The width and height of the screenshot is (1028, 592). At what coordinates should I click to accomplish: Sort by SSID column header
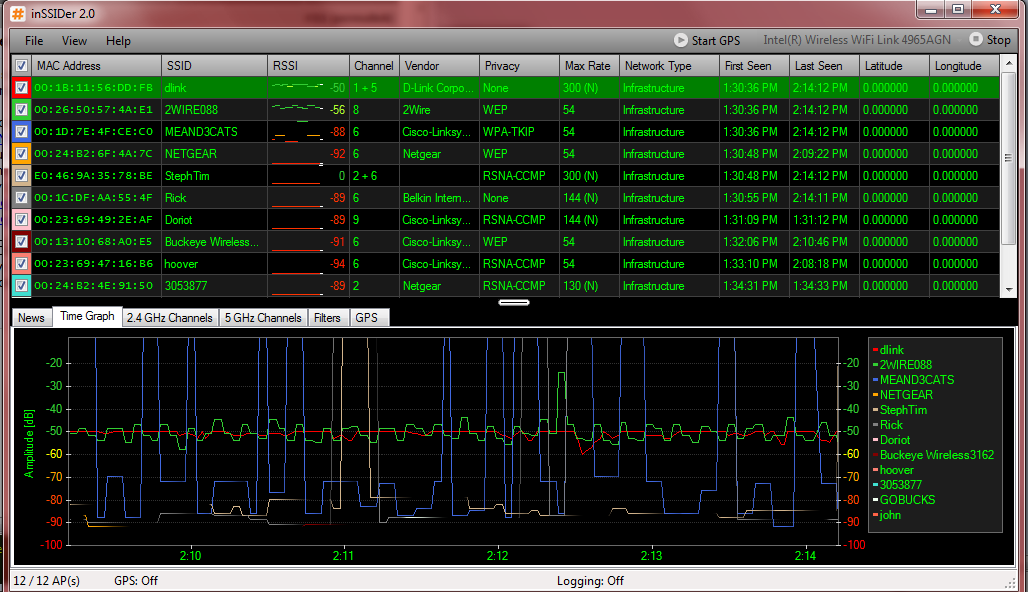[x=214, y=66]
